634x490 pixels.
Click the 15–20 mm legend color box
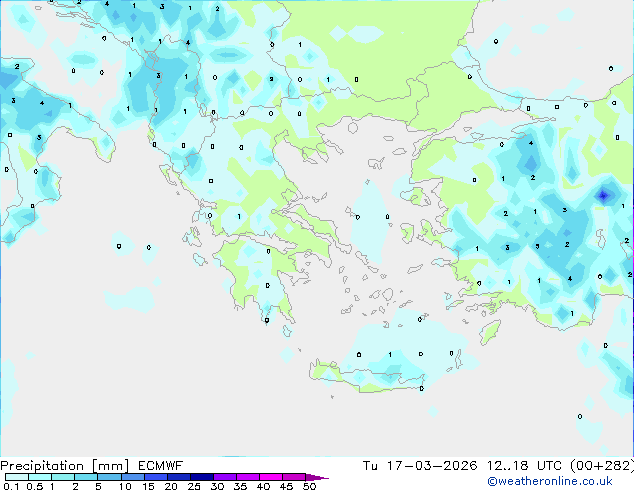pyautogui.click(x=156, y=477)
